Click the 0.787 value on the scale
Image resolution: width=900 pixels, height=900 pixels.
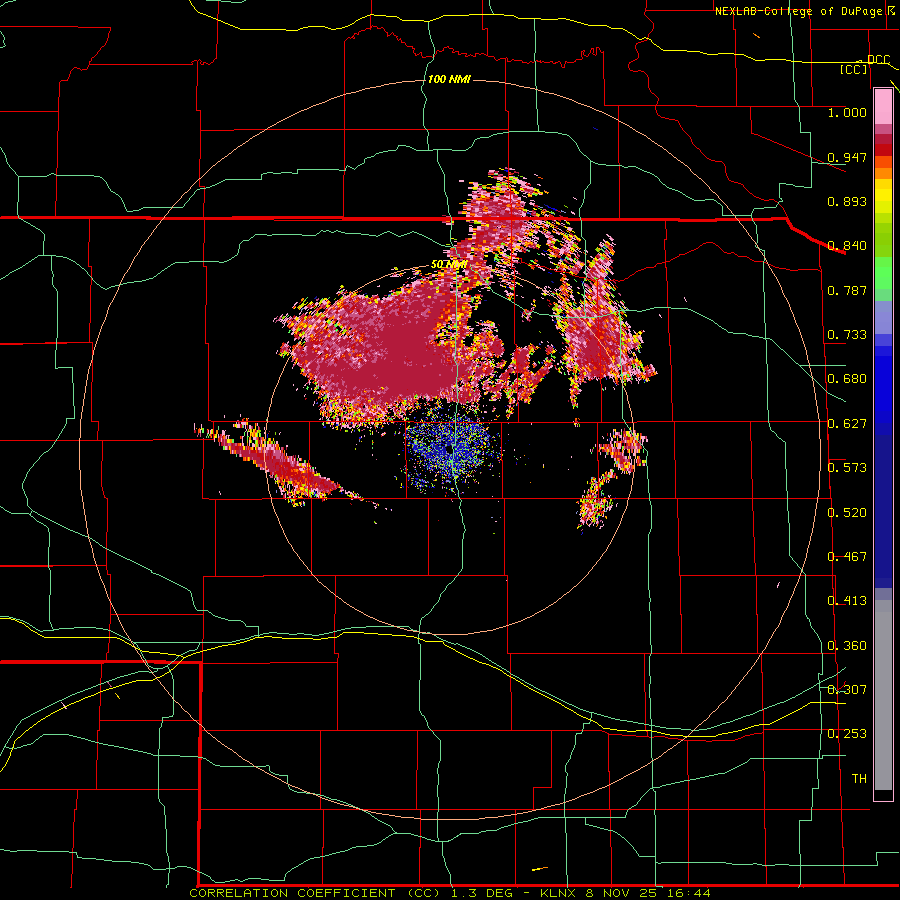click(847, 290)
